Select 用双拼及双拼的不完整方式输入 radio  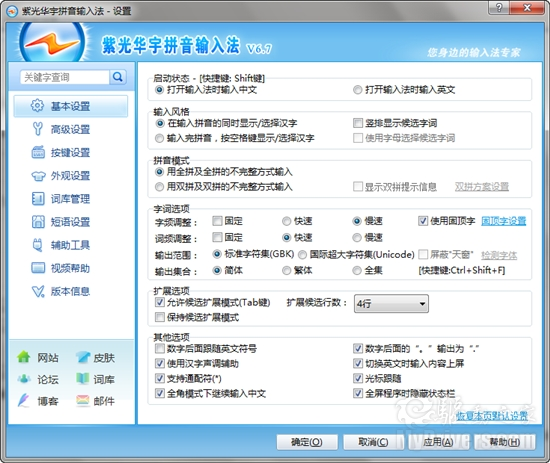click(159, 187)
